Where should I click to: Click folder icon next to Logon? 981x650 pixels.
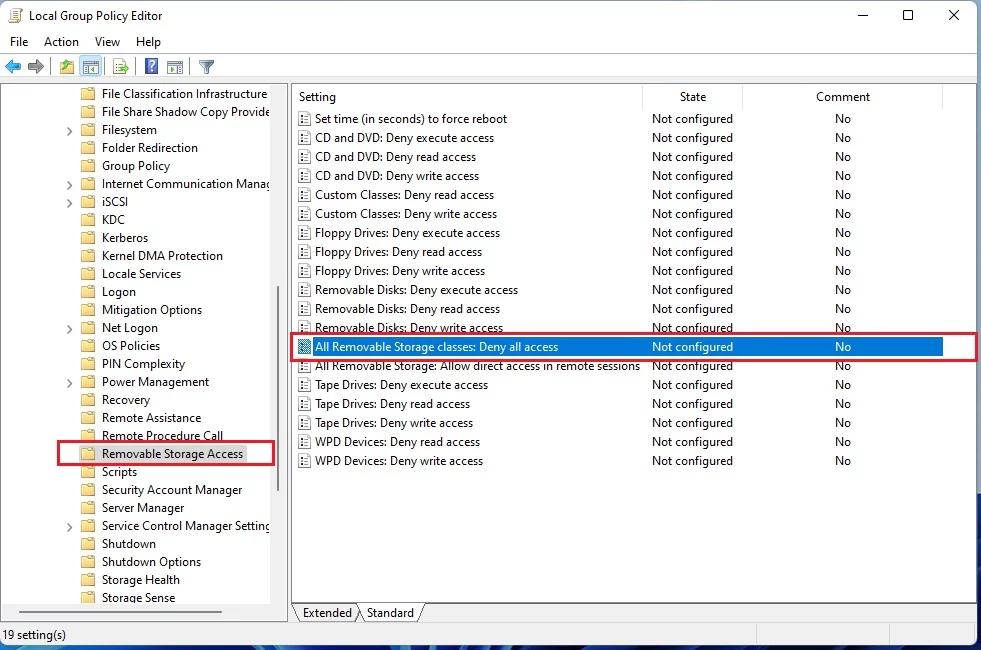(x=88, y=292)
